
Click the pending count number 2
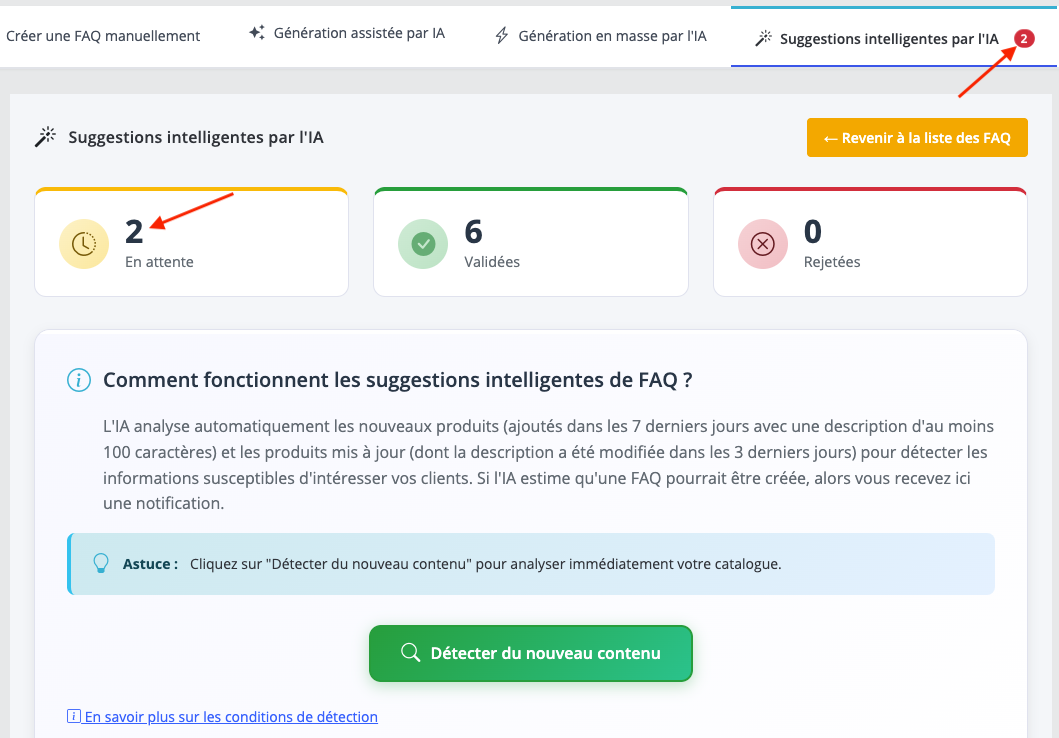[134, 232]
